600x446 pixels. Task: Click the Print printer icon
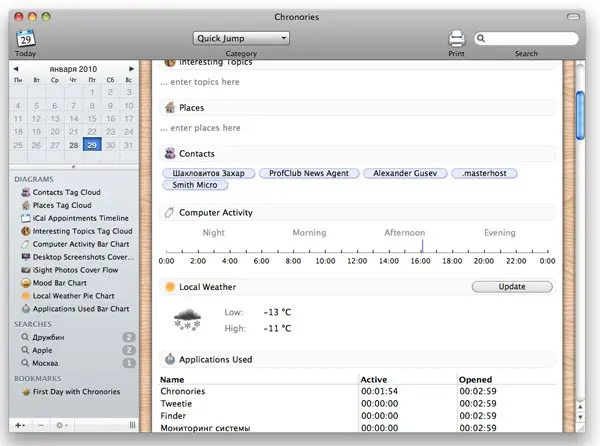coord(457,39)
